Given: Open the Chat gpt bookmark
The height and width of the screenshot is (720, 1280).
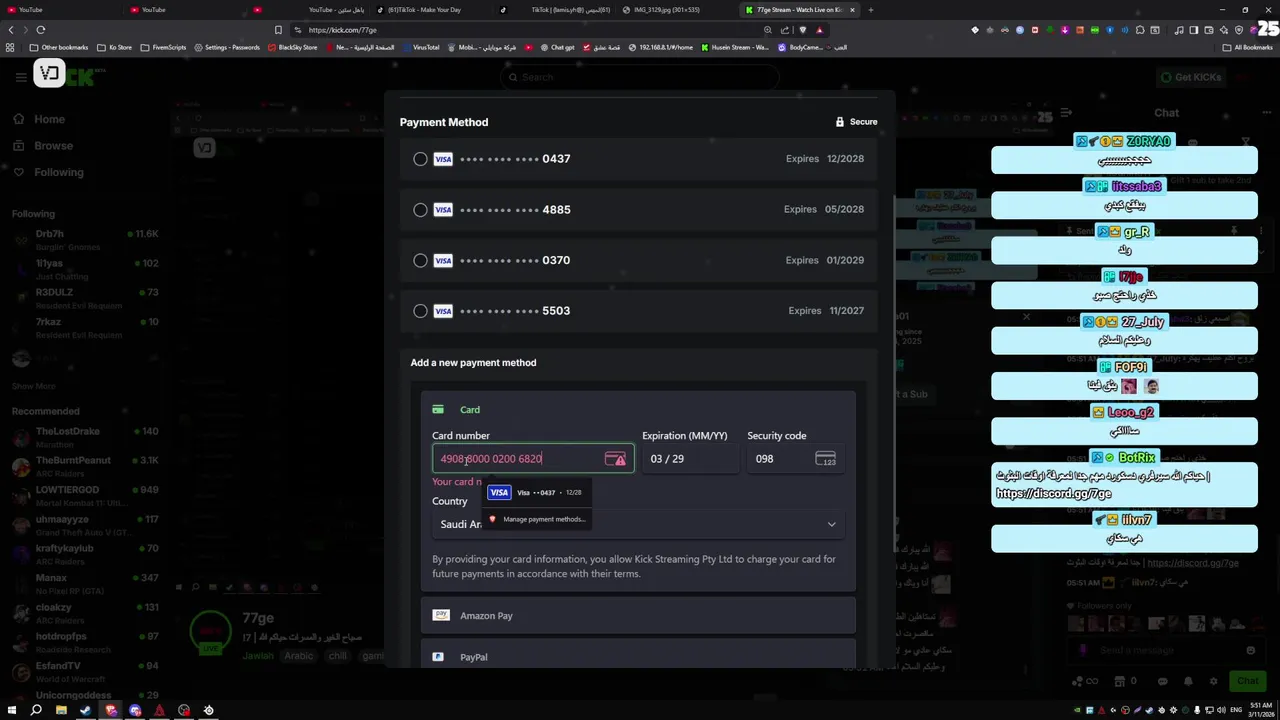Looking at the screenshot, I should 557,47.
